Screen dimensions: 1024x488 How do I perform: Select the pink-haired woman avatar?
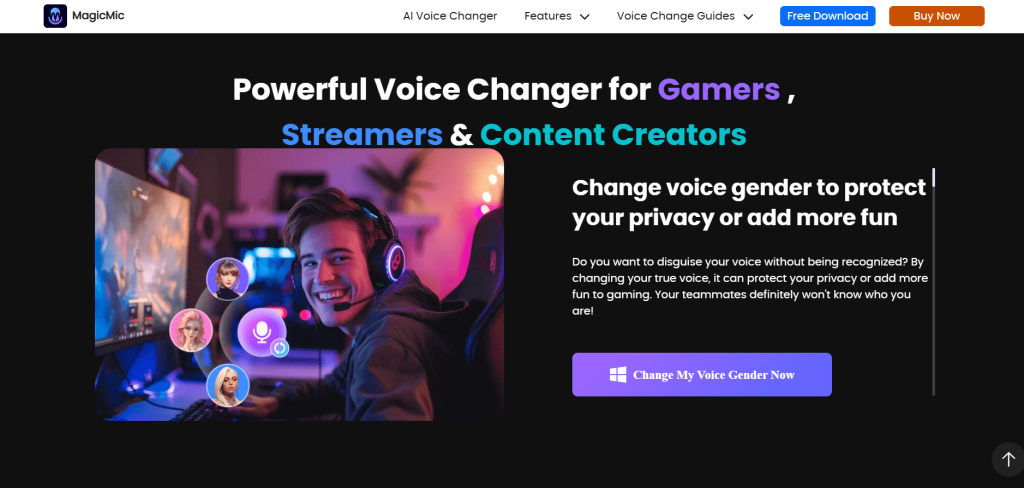pos(191,330)
